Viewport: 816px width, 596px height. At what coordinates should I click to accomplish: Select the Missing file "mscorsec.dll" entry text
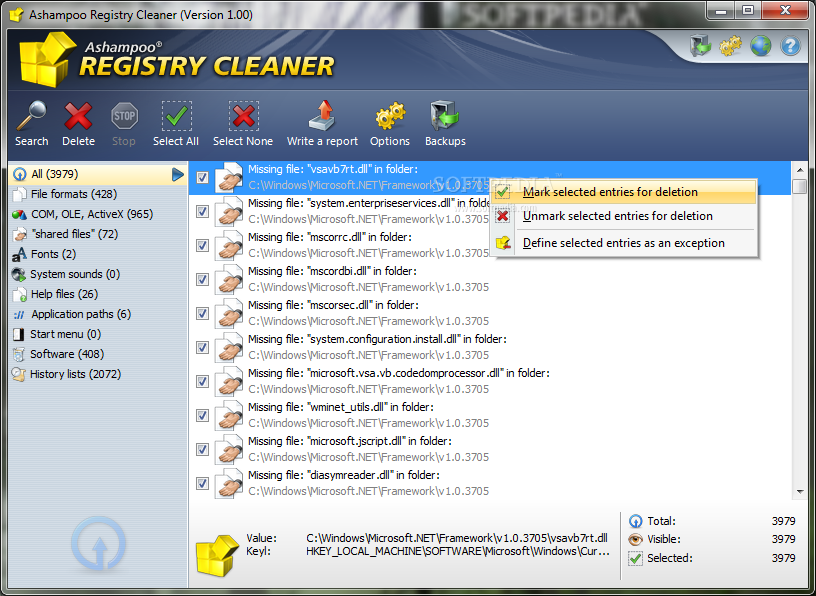(333, 305)
